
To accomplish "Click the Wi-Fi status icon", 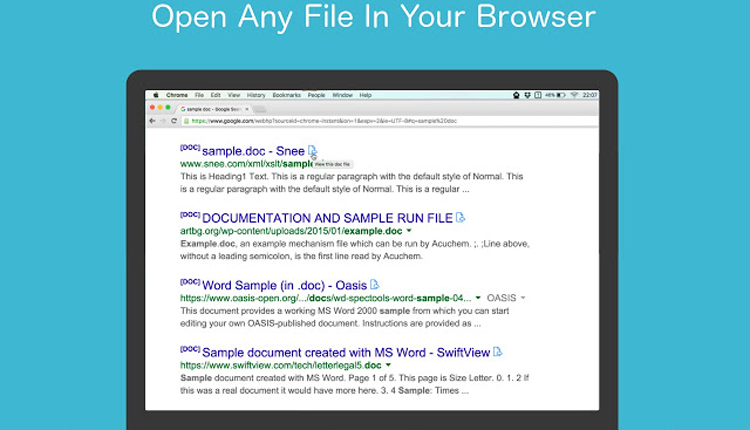I will click(x=574, y=95).
